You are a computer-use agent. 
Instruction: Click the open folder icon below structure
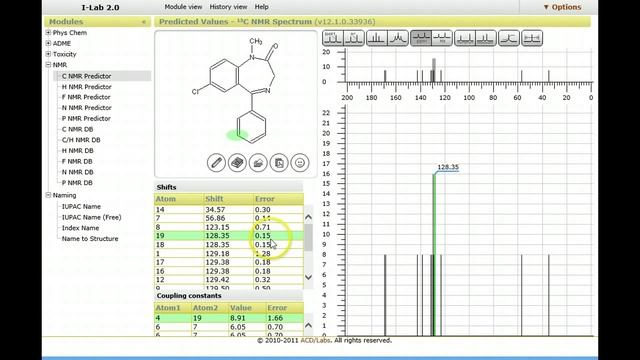click(x=258, y=163)
